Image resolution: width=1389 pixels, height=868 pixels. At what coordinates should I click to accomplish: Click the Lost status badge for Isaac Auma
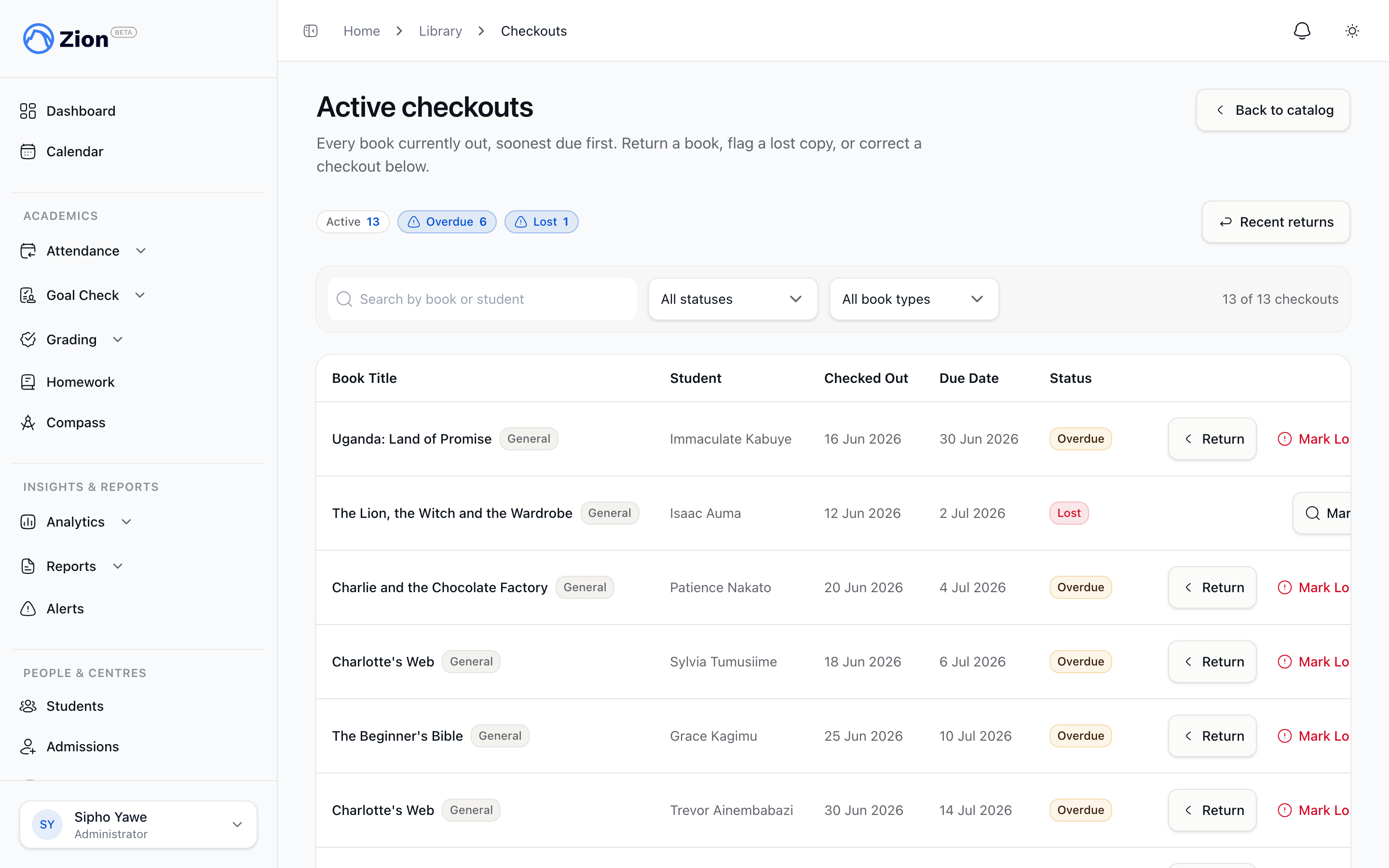point(1069,513)
